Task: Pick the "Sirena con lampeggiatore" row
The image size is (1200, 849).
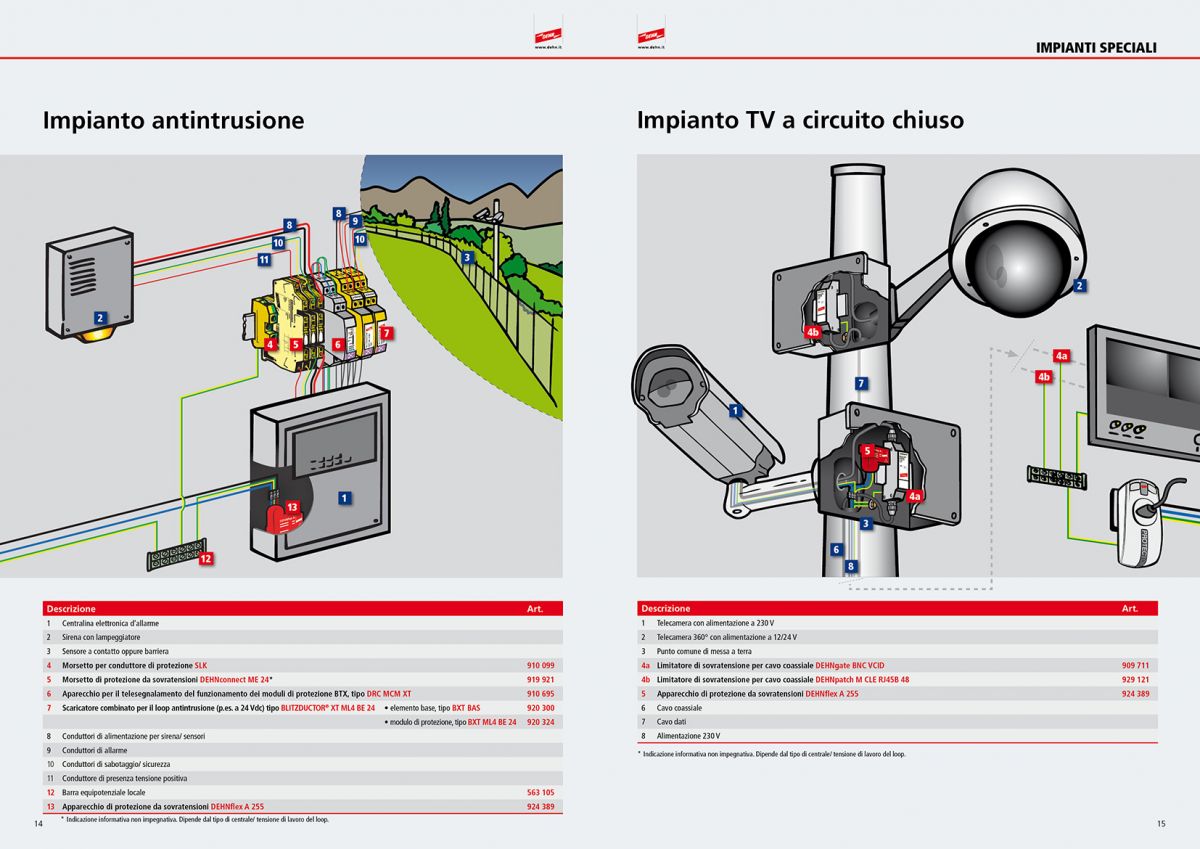Action: pyautogui.click(x=303, y=637)
